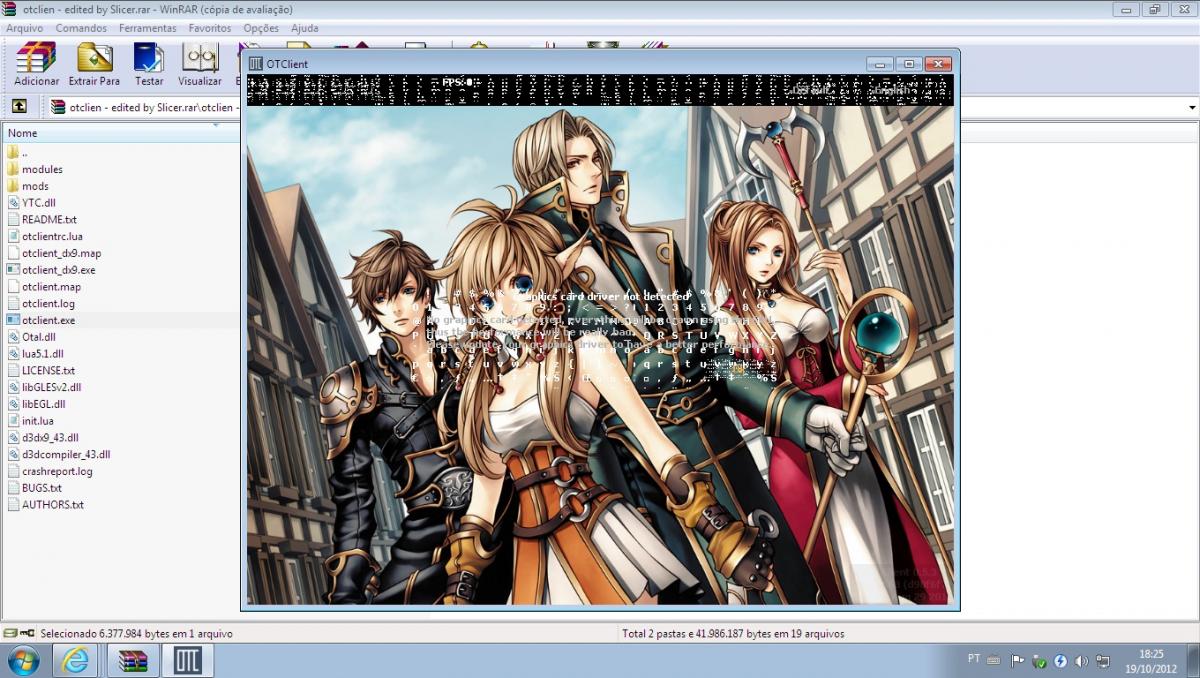Click the blue lightning bolt tray icon
The image size is (1200, 678).
pos(1061,661)
